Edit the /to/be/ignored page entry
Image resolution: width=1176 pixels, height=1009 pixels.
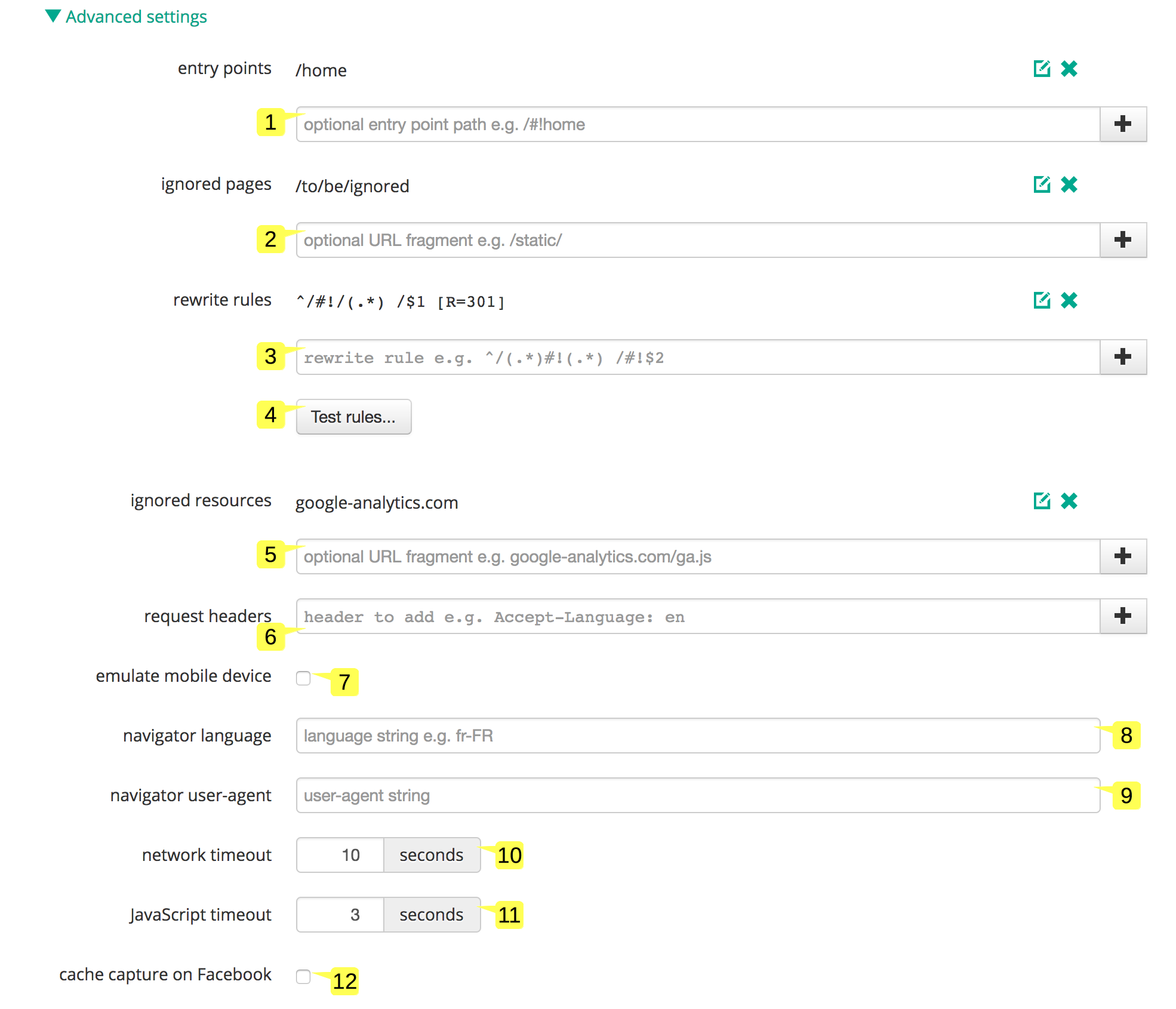click(1042, 185)
